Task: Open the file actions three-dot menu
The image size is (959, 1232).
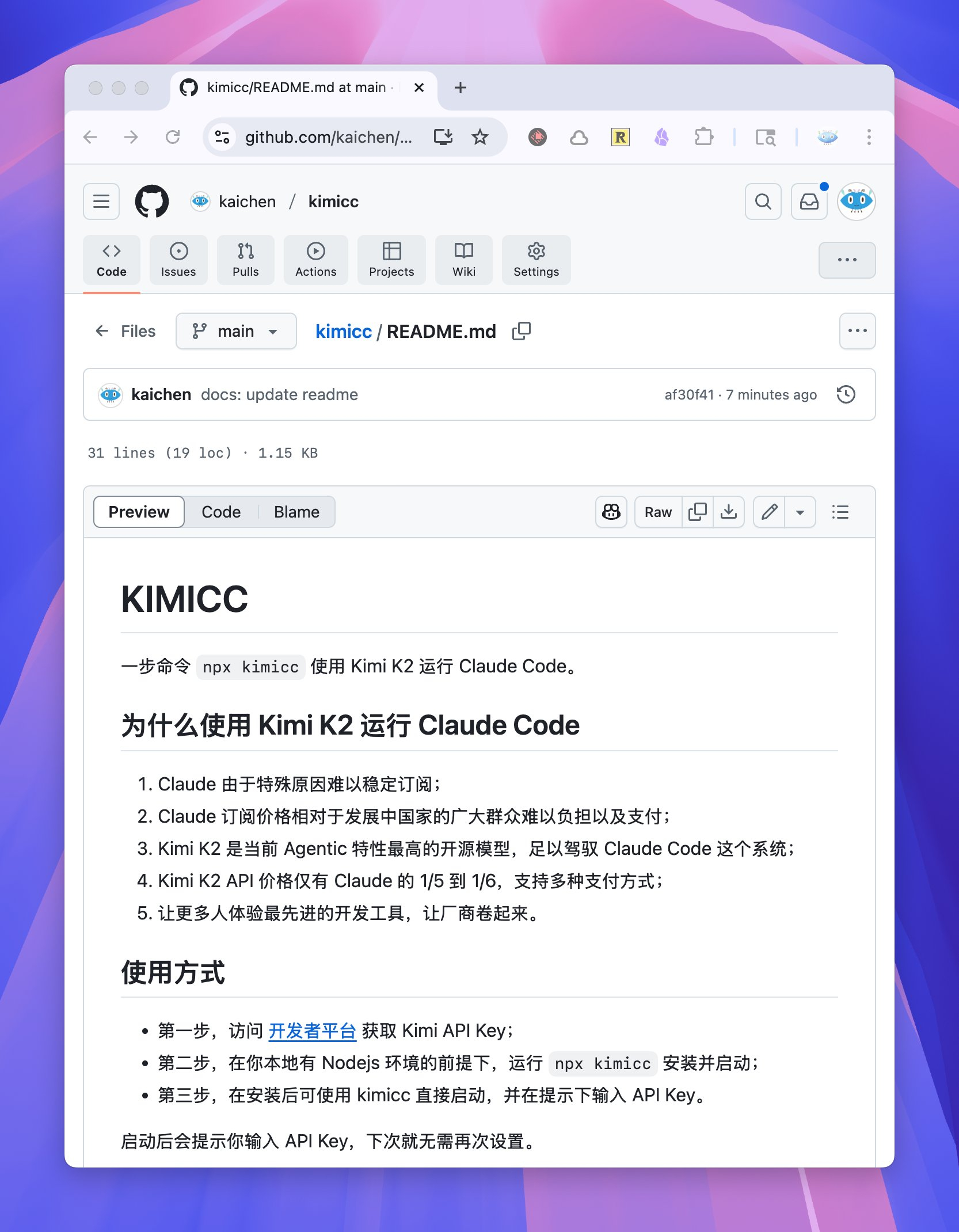Action: [858, 331]
